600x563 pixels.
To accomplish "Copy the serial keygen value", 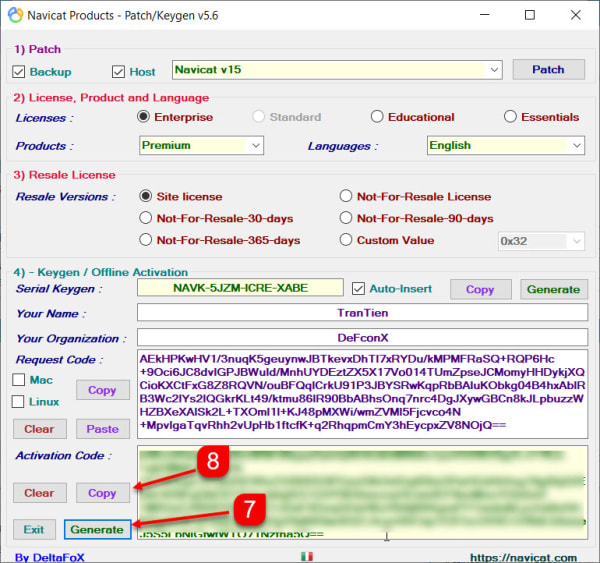I will [481, 289].
